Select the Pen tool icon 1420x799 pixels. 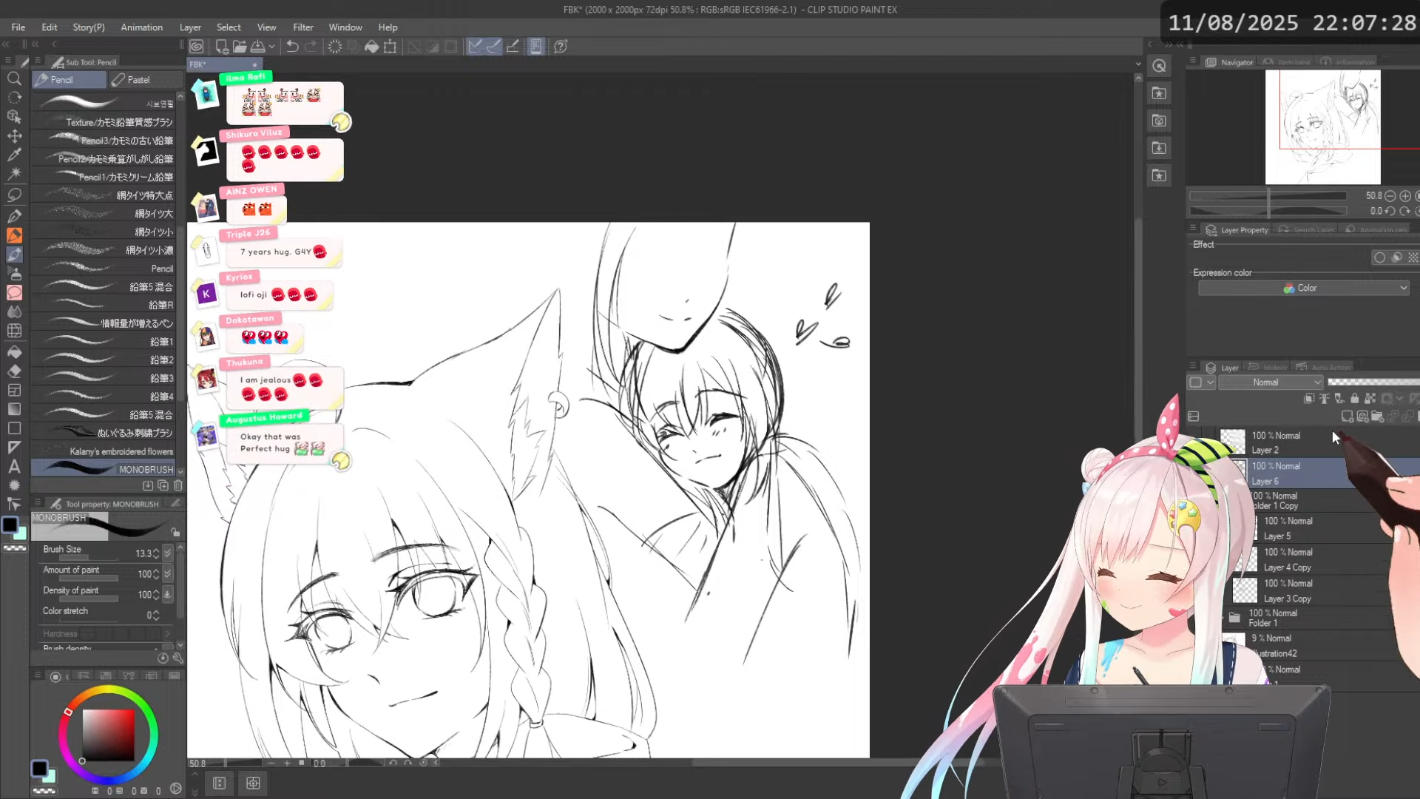[14, 215]
